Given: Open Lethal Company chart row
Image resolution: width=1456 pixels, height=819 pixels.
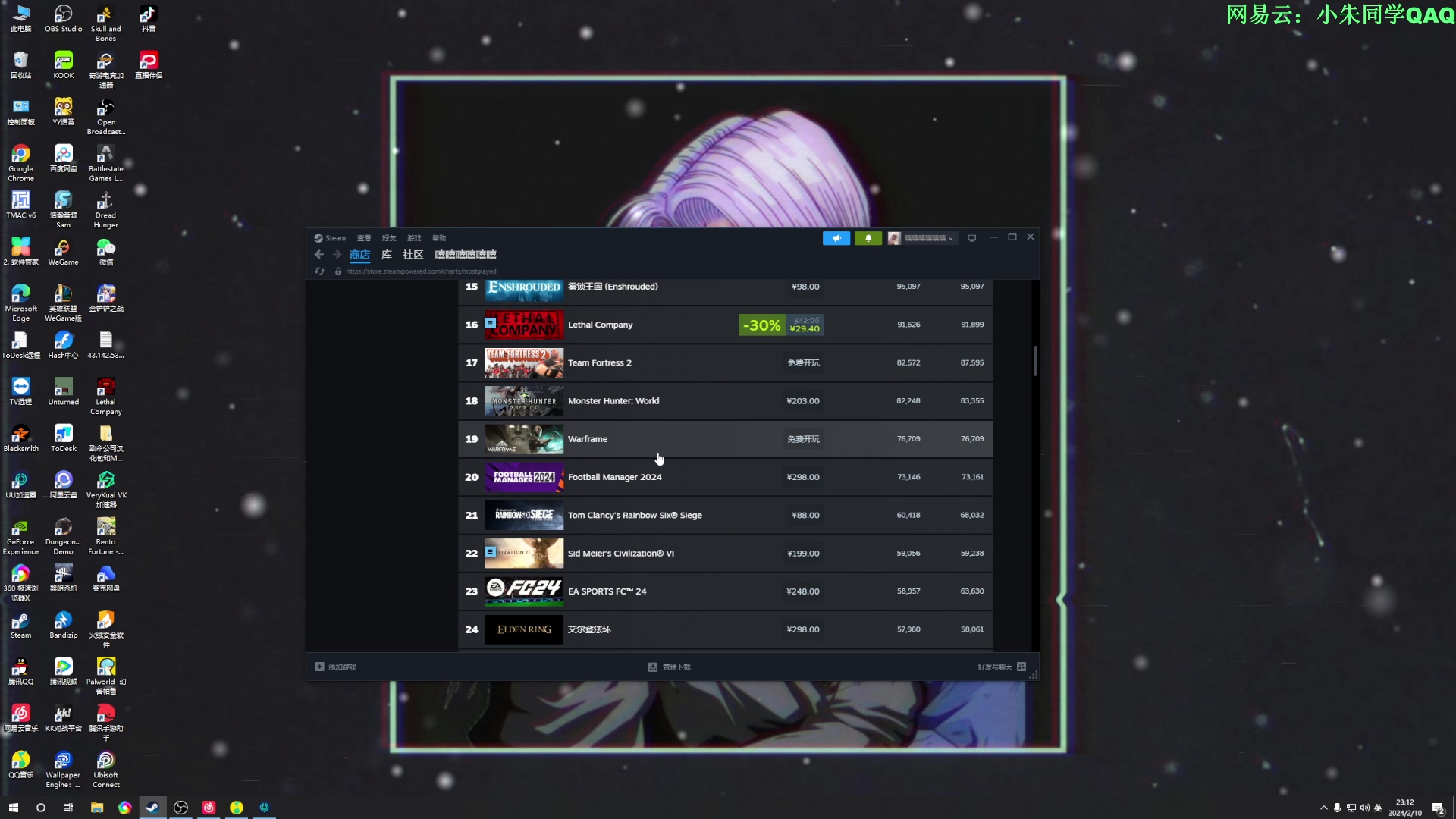Looking at the screenshot, I should point(726,325).
